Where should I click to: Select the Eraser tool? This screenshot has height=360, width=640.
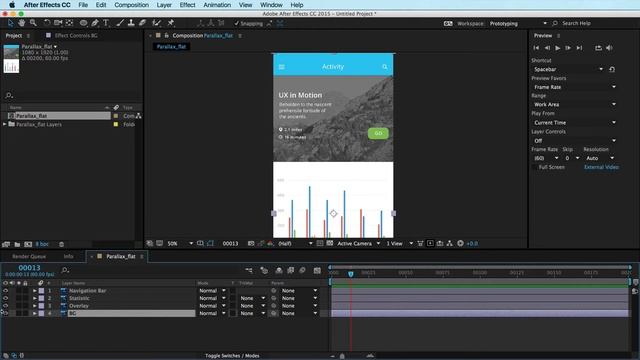[x=142, y=23]
